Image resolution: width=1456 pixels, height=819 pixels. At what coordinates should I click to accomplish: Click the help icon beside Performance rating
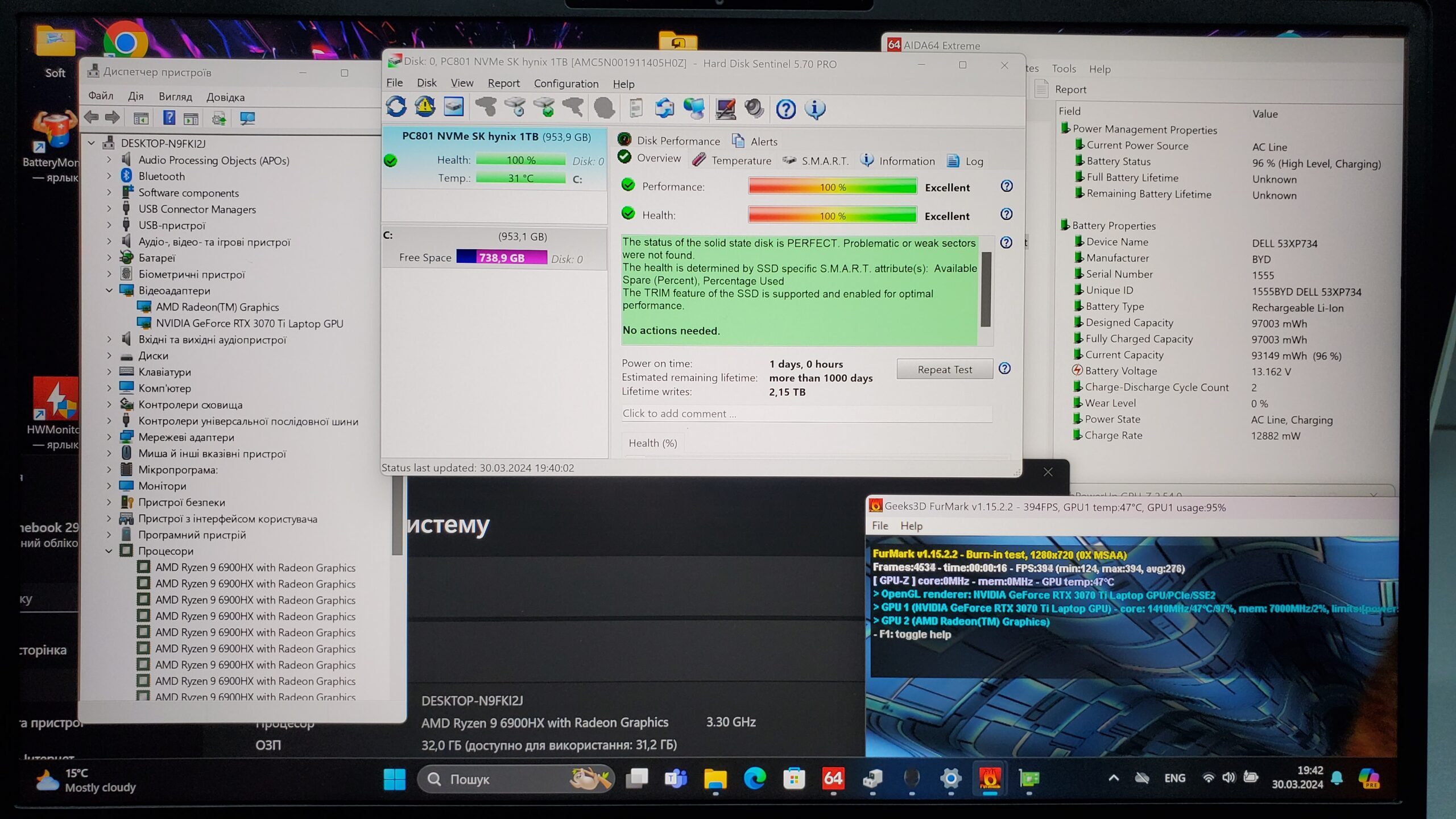coord(1006,186)
